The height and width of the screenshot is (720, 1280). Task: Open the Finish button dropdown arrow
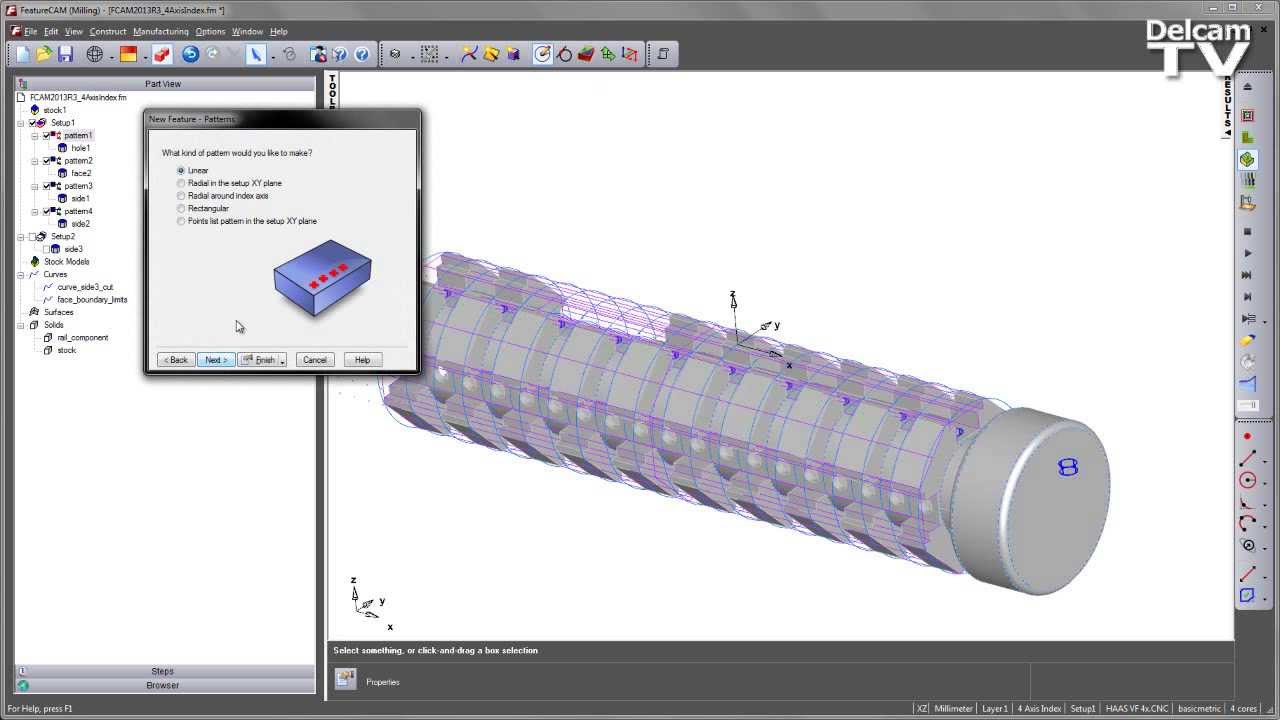point(283,360)
